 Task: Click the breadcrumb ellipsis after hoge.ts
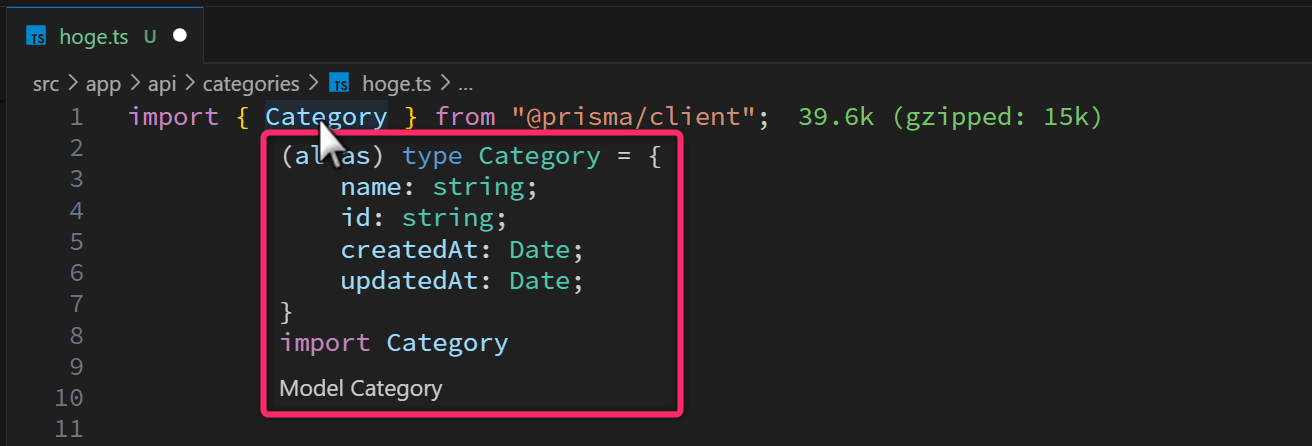464,84
